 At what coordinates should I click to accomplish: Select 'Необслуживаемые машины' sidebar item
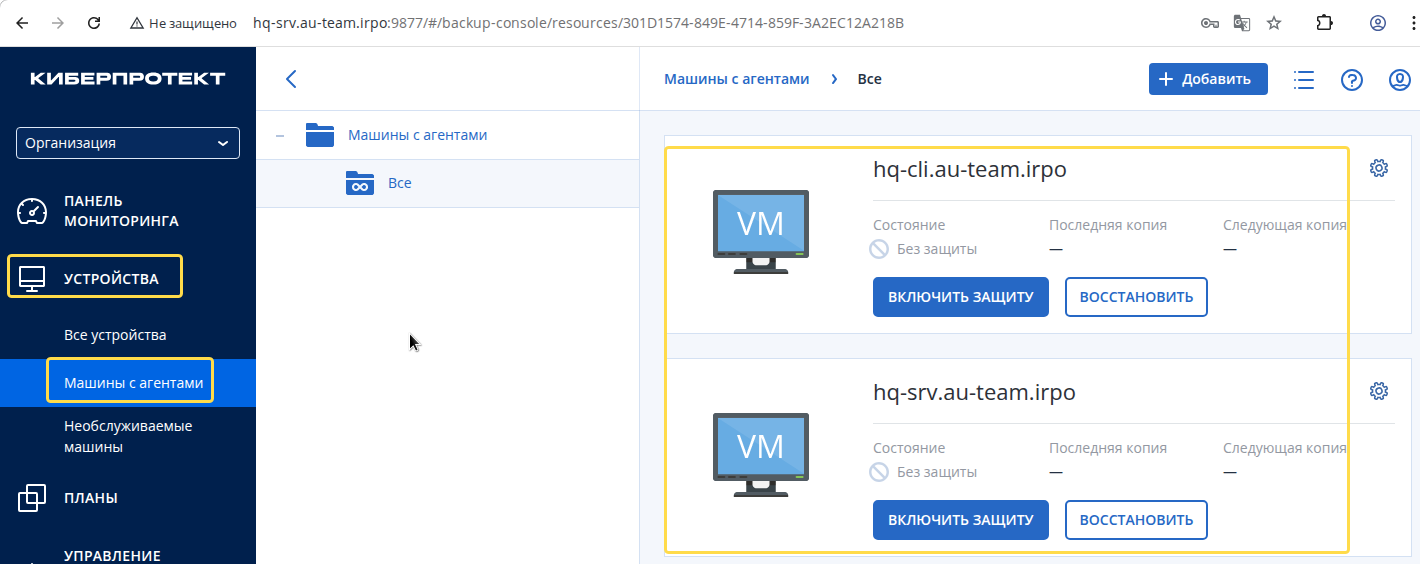128,436
